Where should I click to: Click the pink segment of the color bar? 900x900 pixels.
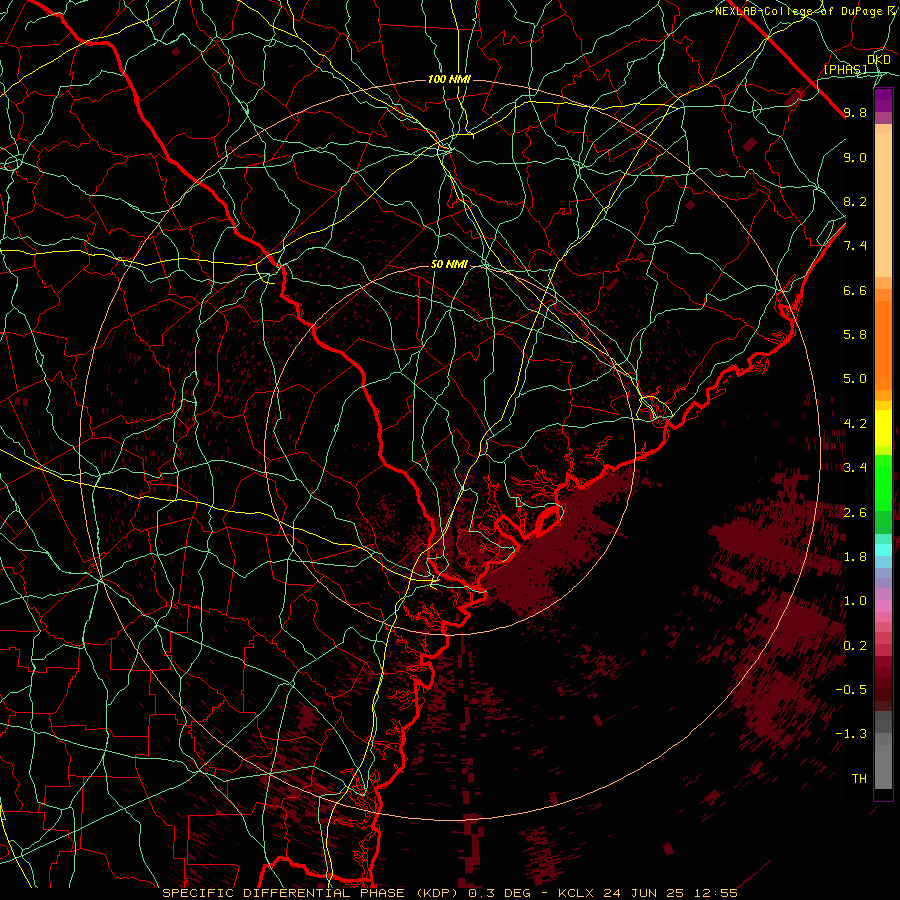(883, 606)
